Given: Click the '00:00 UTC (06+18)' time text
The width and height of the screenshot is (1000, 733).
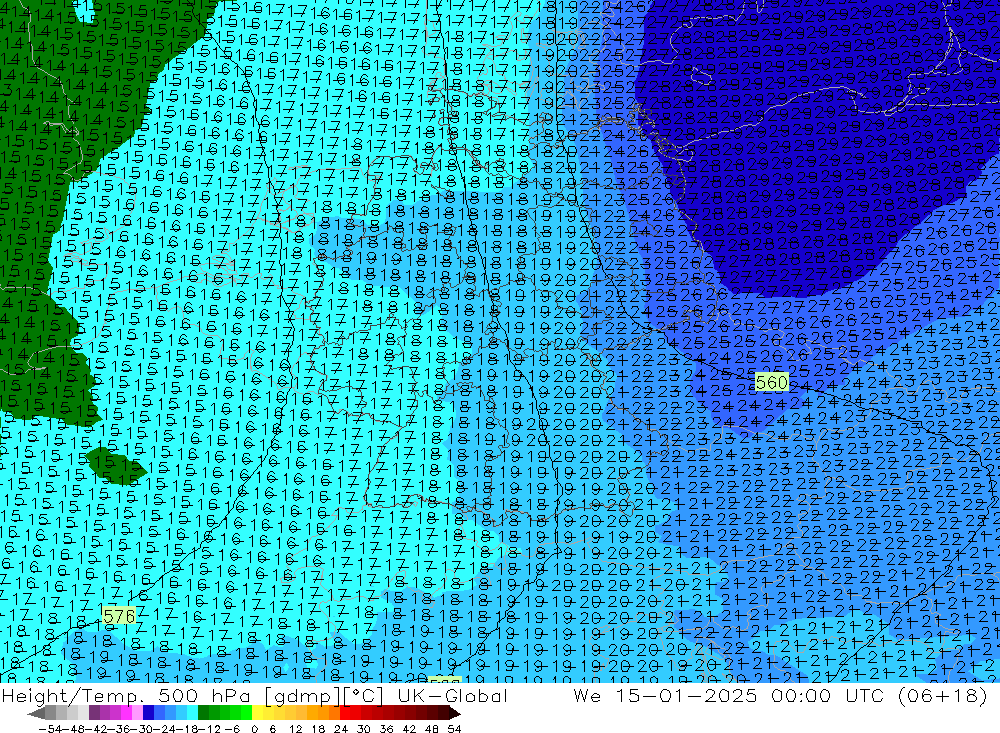Looking at the screenshot, I should click(x=879, y=695).
